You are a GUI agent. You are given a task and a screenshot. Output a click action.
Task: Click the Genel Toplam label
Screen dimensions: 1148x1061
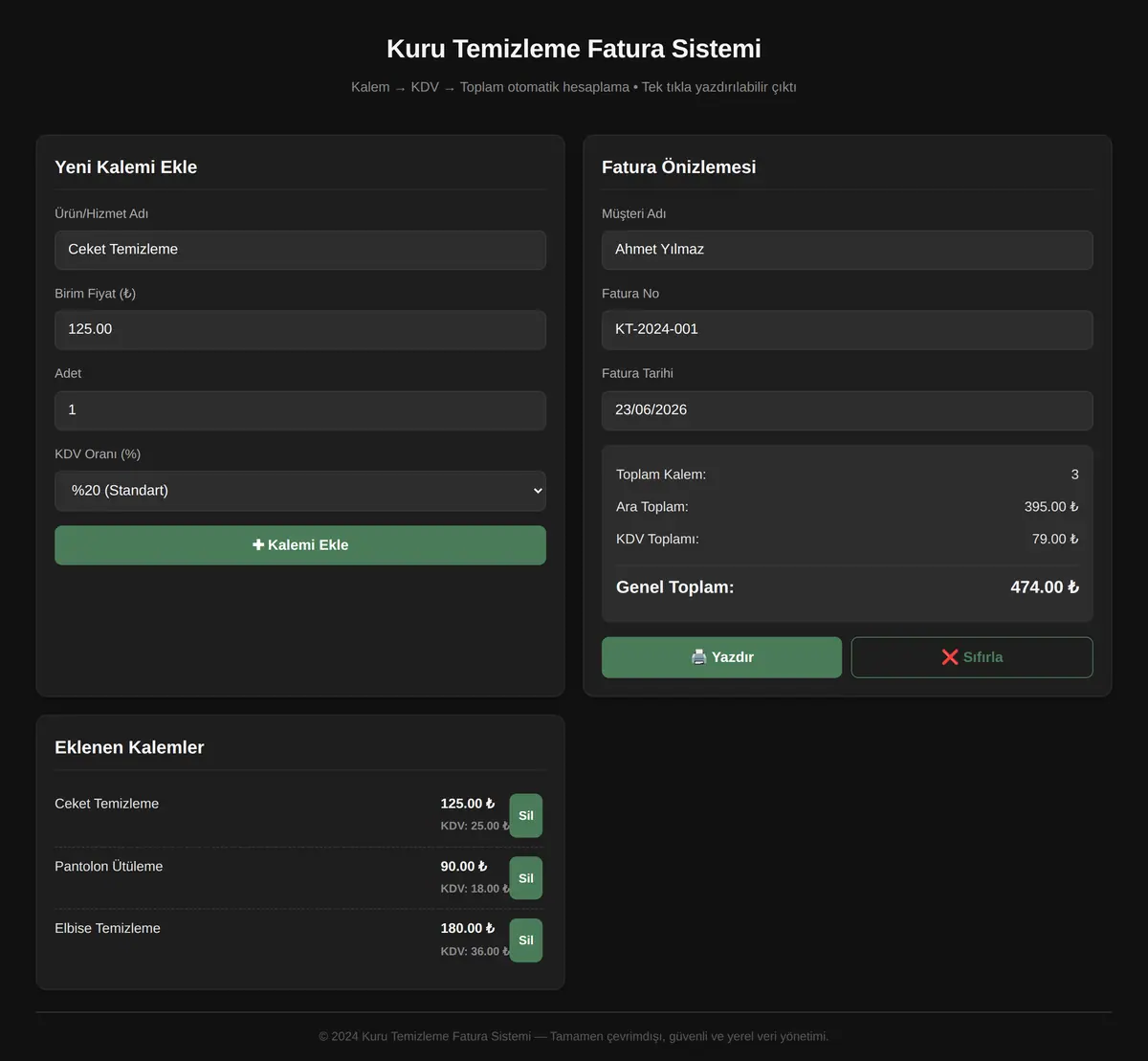point(675,587)
